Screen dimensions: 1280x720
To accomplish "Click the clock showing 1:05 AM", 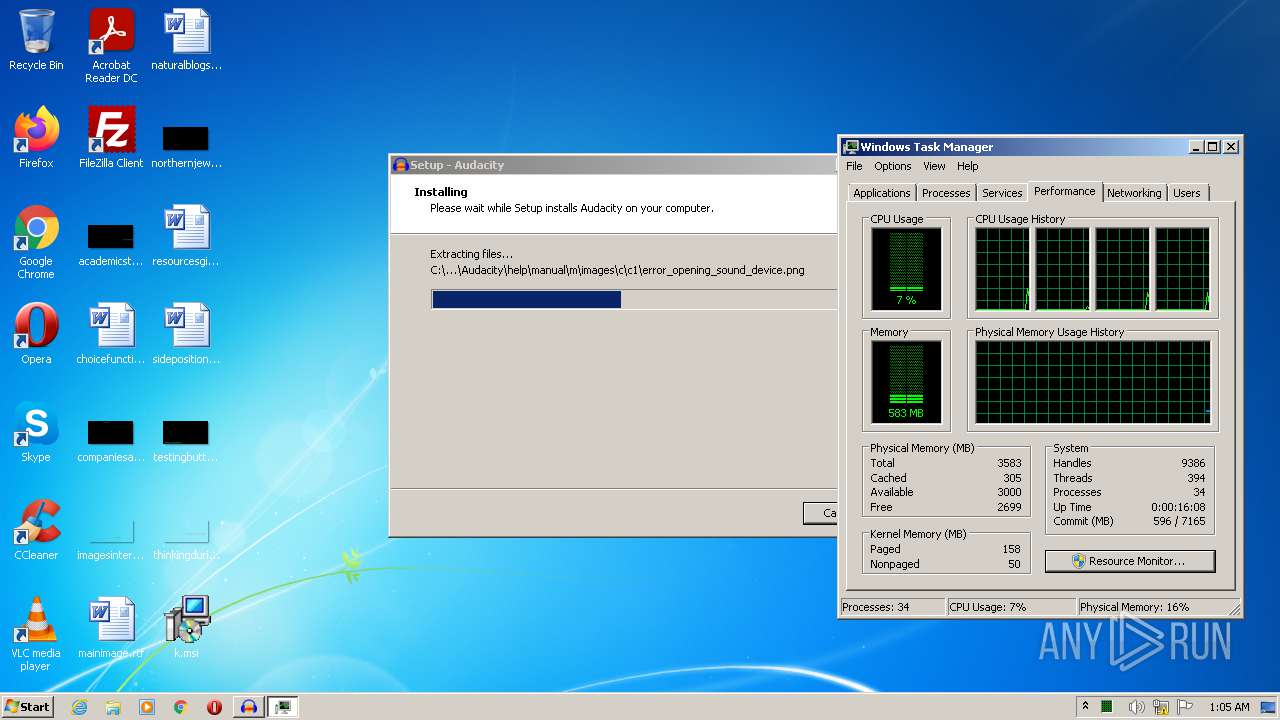I will pyautogui.click(x=1229, y=707).
